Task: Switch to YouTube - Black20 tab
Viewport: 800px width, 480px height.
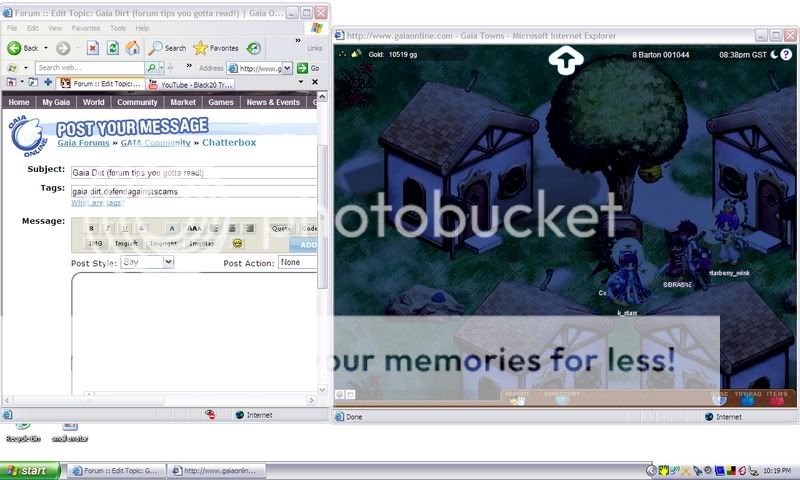Action: click(x=191, y=85)
